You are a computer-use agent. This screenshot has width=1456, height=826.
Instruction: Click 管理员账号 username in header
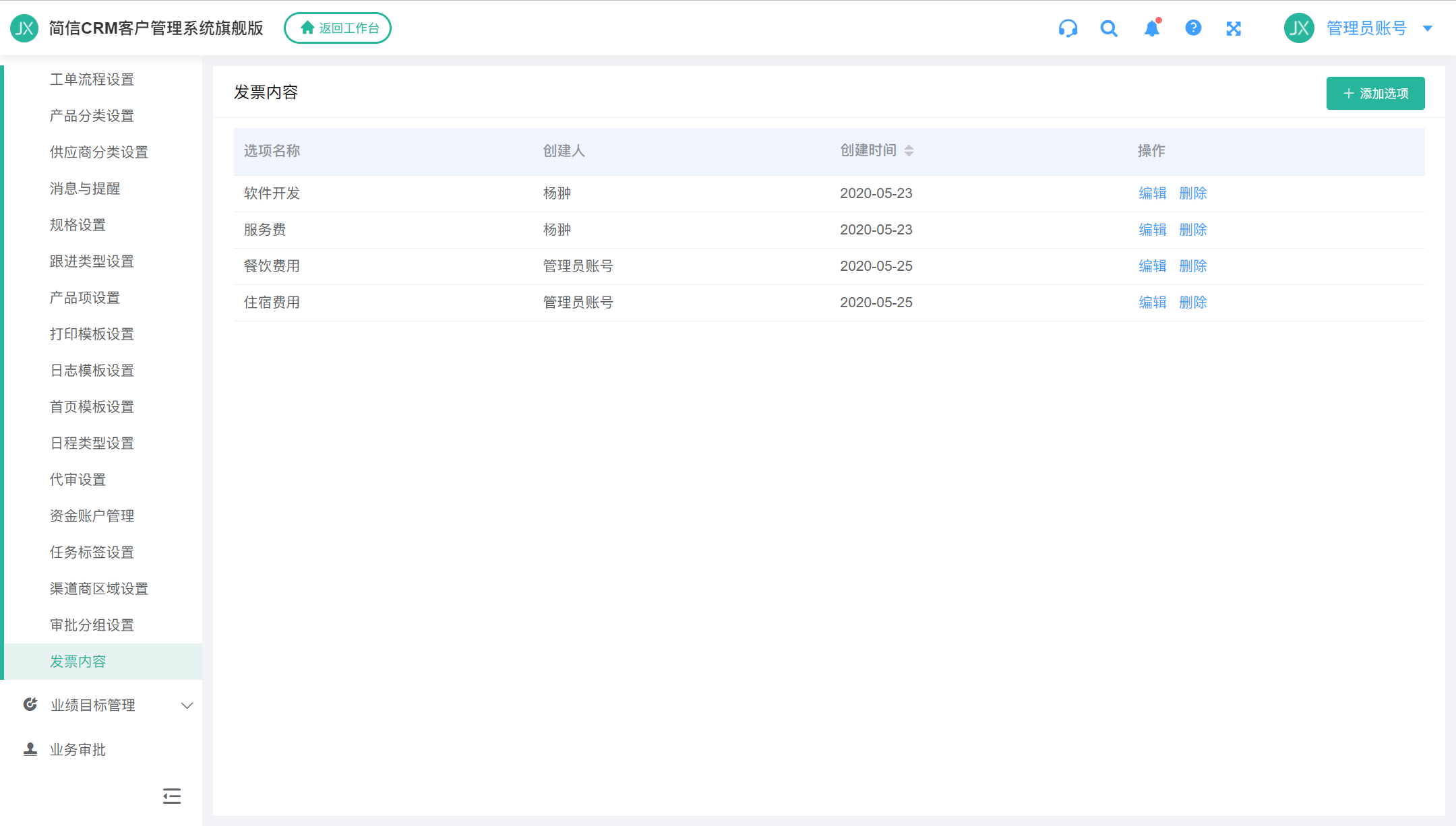pyautogui.click(x=1366, y=28)
